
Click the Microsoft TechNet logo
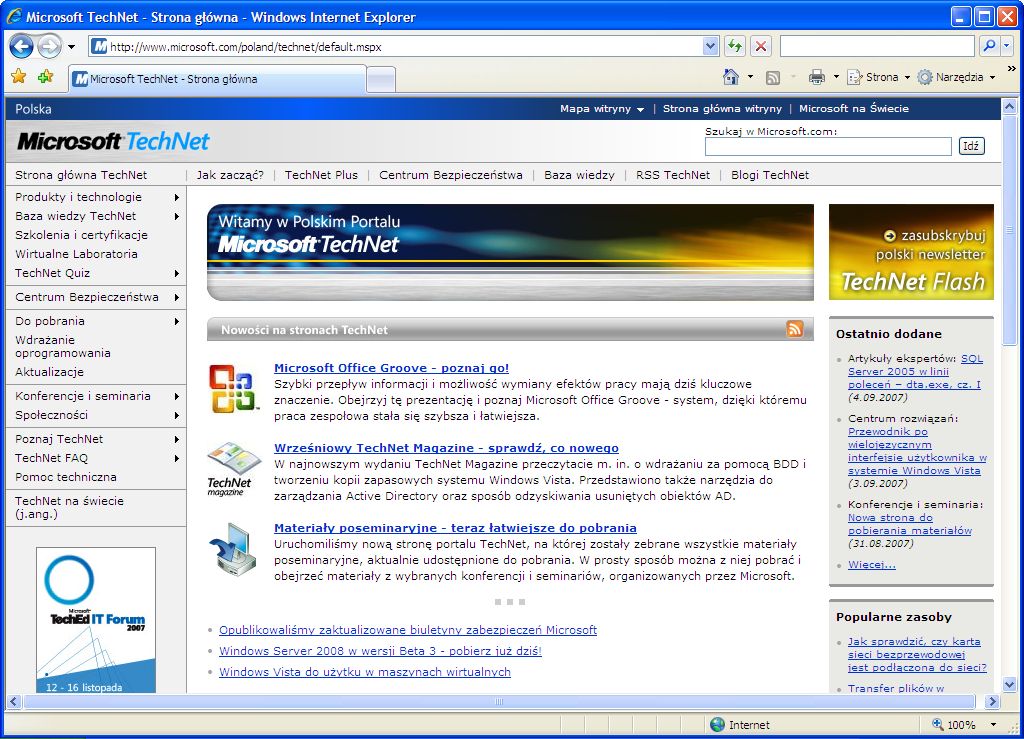pyautogui.click(x=114, y=141)
